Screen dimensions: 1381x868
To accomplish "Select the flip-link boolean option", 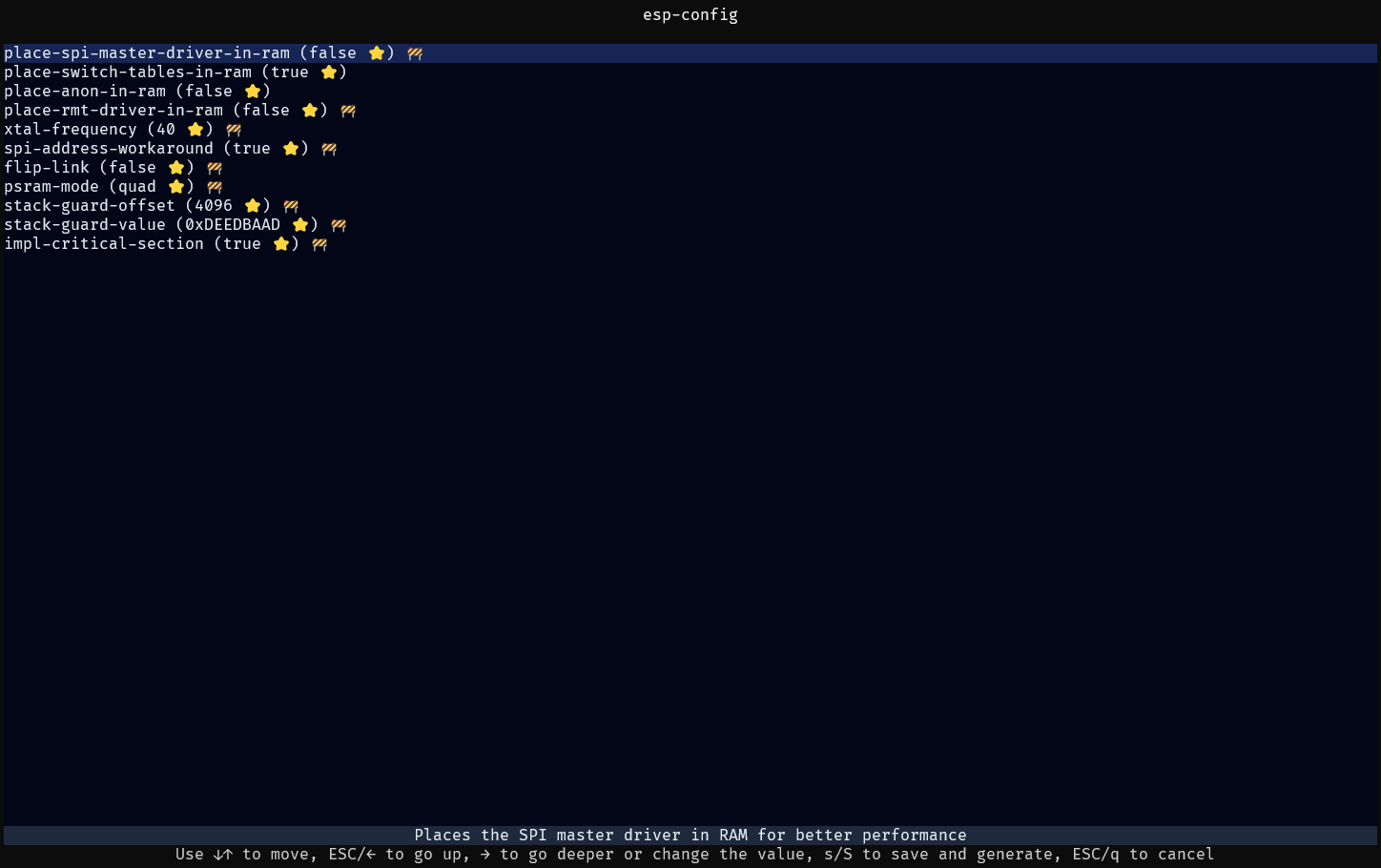I will click(x=47, y=168).
